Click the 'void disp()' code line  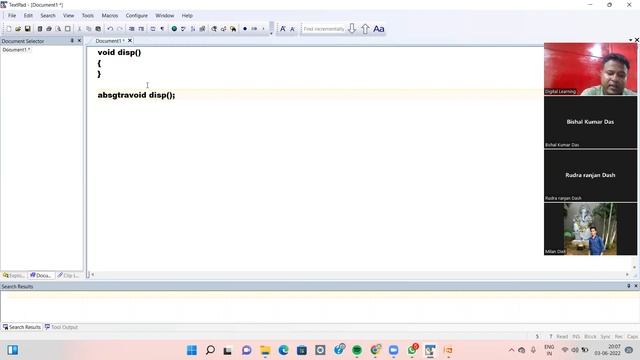[x=119, y=52]
